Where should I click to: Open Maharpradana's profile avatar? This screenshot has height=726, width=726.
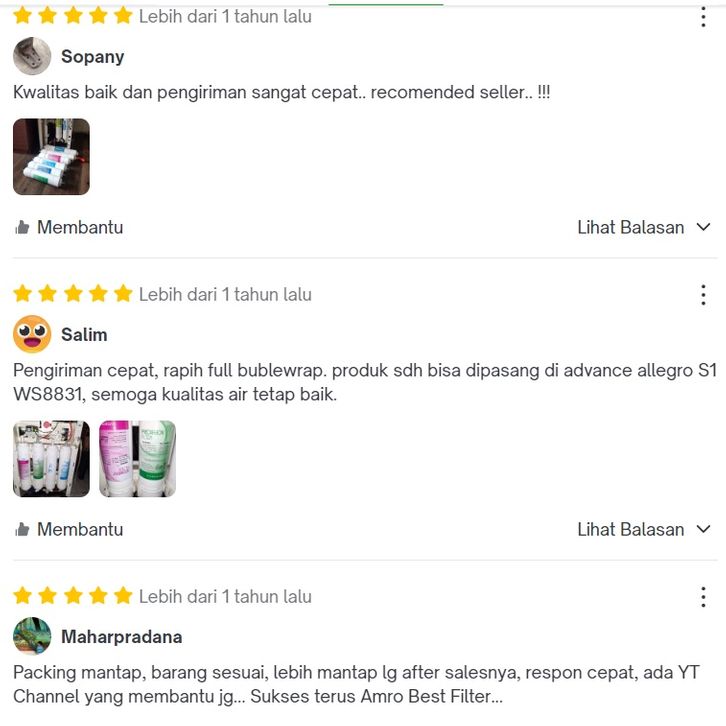click(x=32, y=636)
